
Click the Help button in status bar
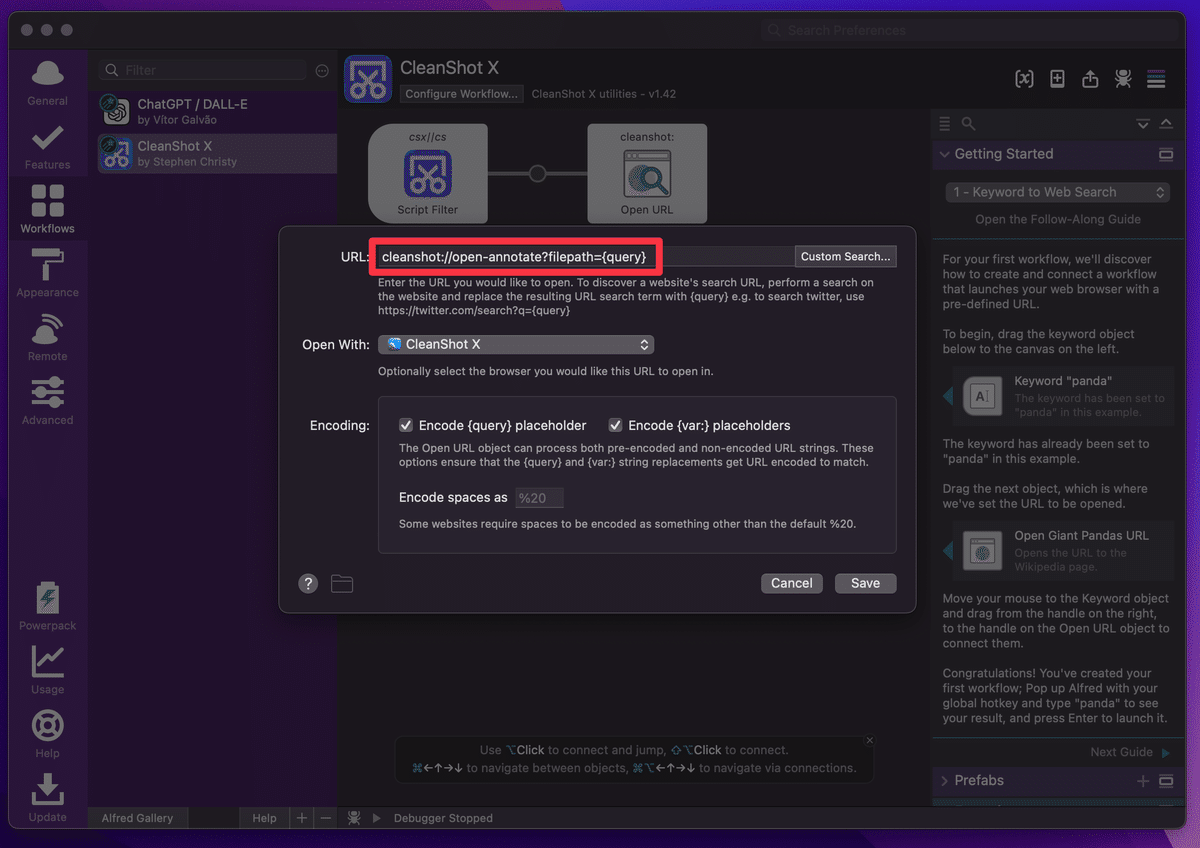pos(264,818)
